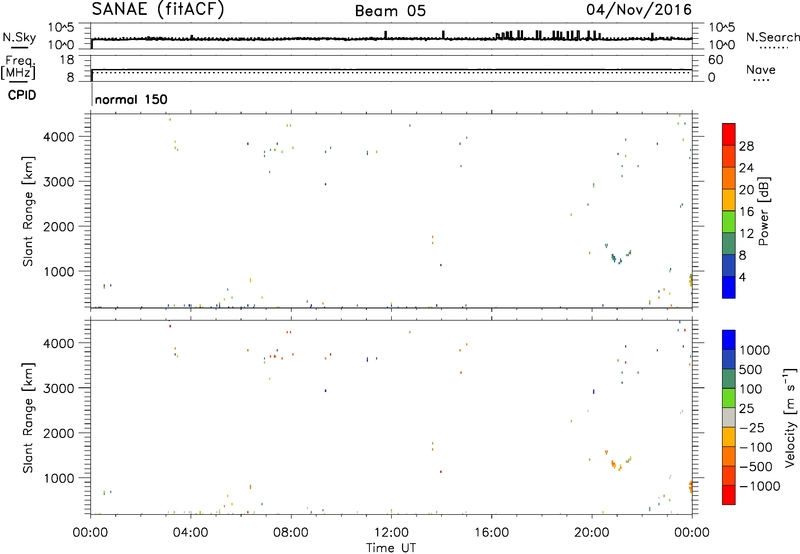Click the power panel 'Slant Range [km]' label
Screen dimensions: 800x554
28,211
